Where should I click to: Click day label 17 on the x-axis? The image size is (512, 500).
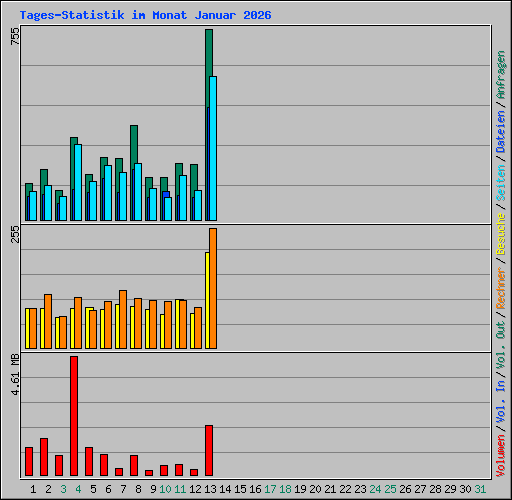tap(270, 489)
